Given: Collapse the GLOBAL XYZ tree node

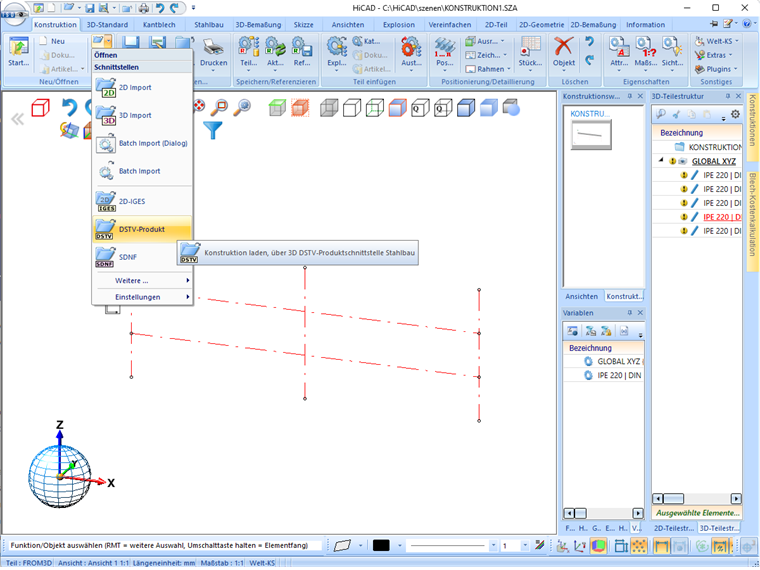Looking at the screenshot, I should point(661,159).
